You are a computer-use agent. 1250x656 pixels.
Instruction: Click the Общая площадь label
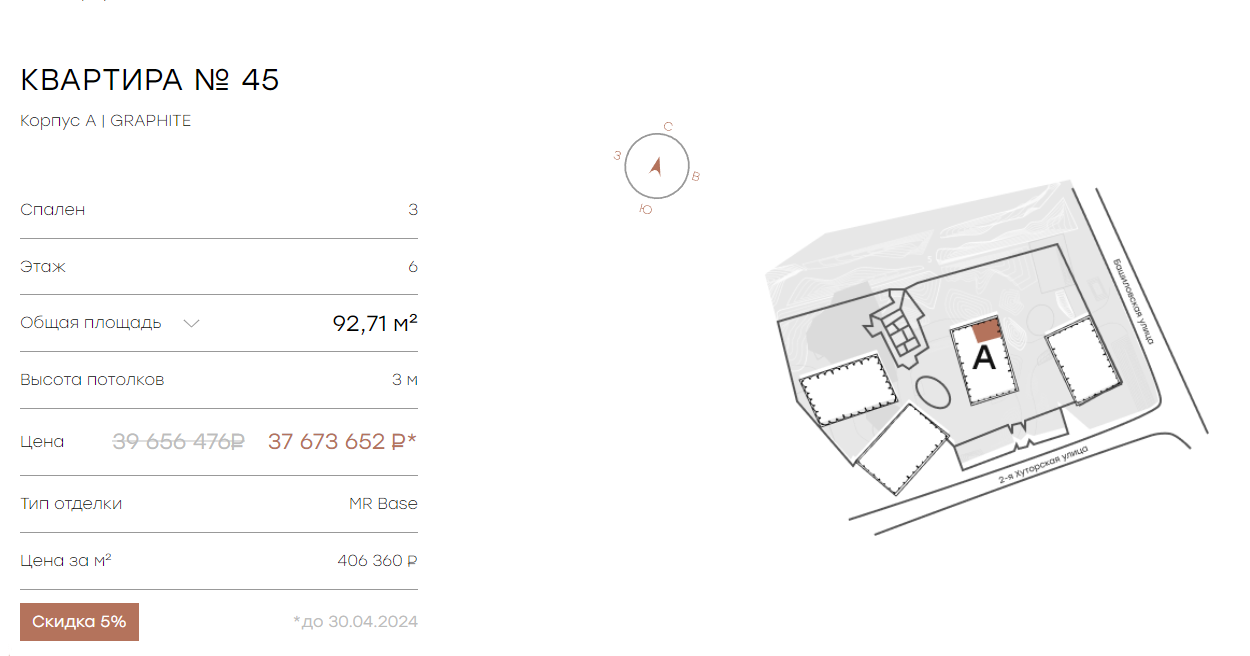(91, 323)
